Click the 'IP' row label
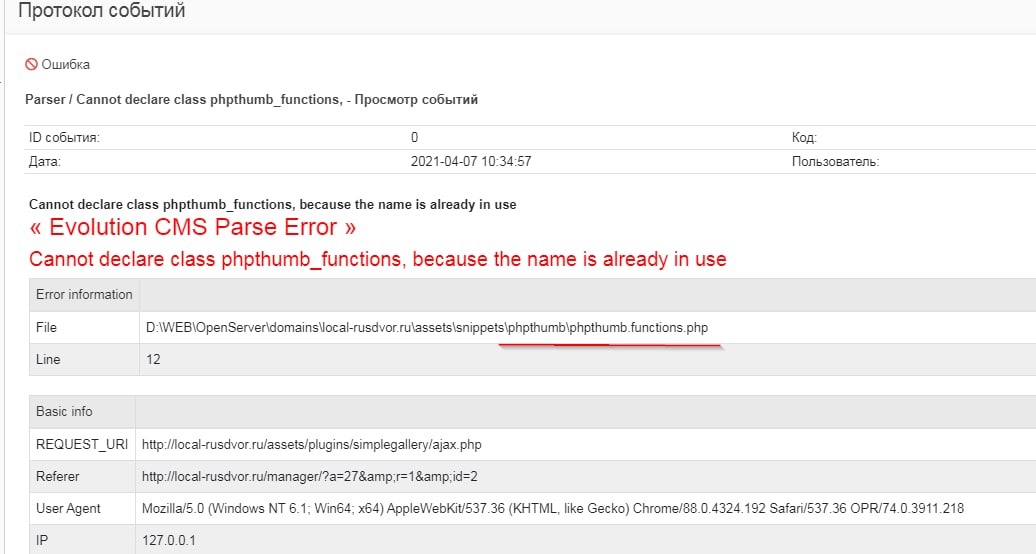The image size is (1036, 554). (x=42, y=540)
